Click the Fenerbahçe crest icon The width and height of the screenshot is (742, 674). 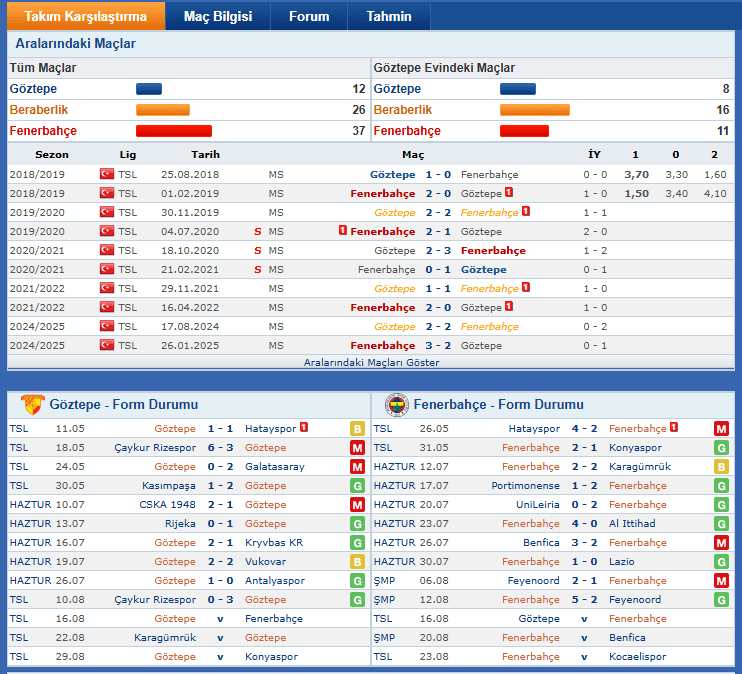tap(397, 405)
